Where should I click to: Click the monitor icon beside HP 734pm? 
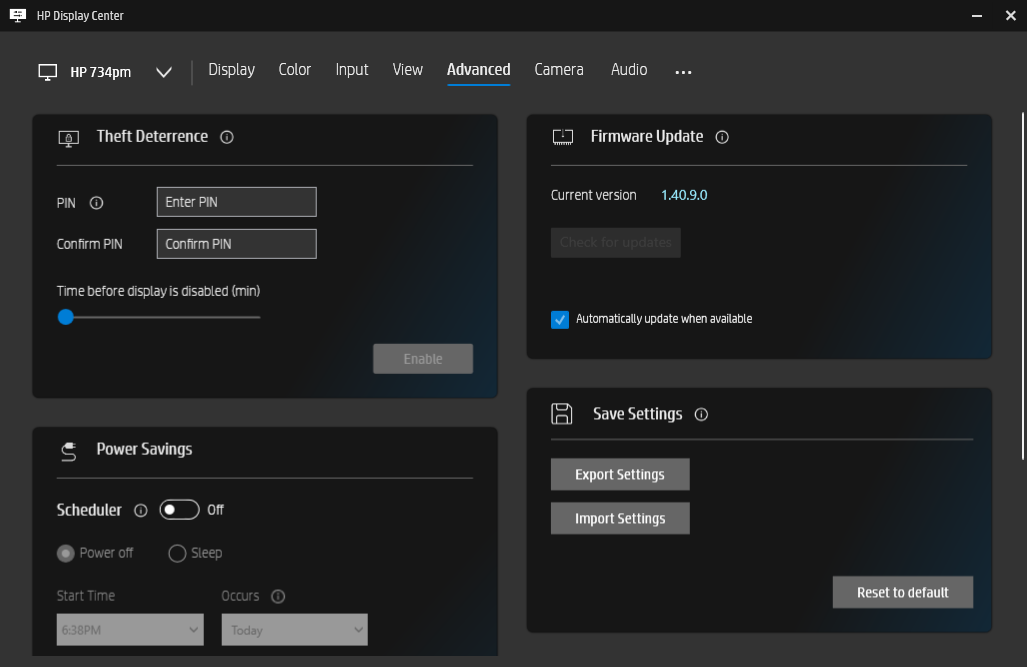pos(48,72)
